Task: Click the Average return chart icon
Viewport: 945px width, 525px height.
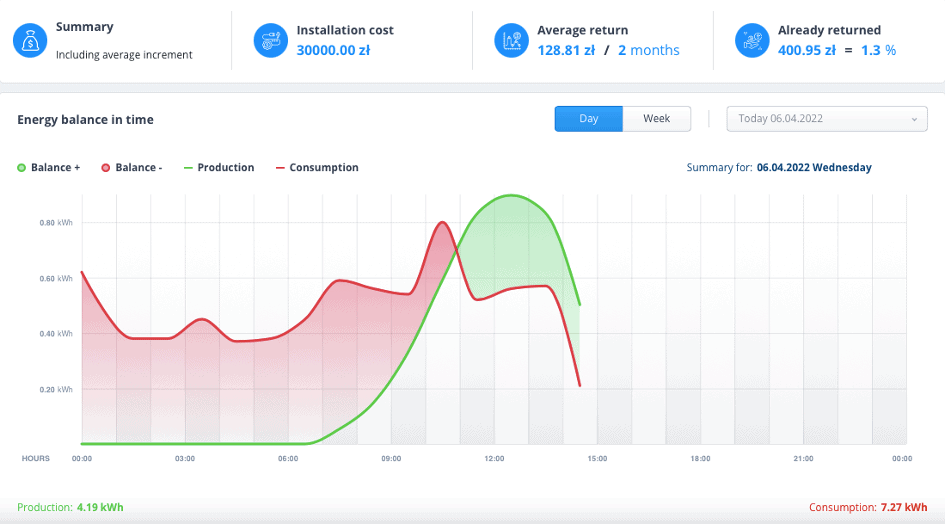Action: coord(511,41)
